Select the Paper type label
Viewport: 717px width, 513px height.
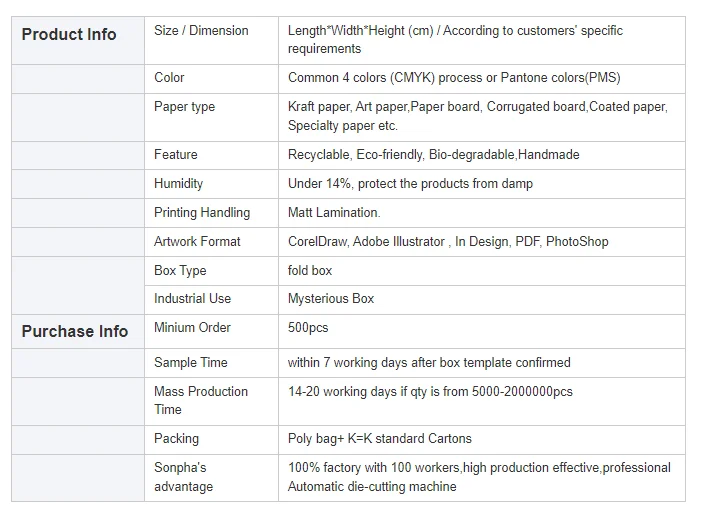(x=185, y=107)
